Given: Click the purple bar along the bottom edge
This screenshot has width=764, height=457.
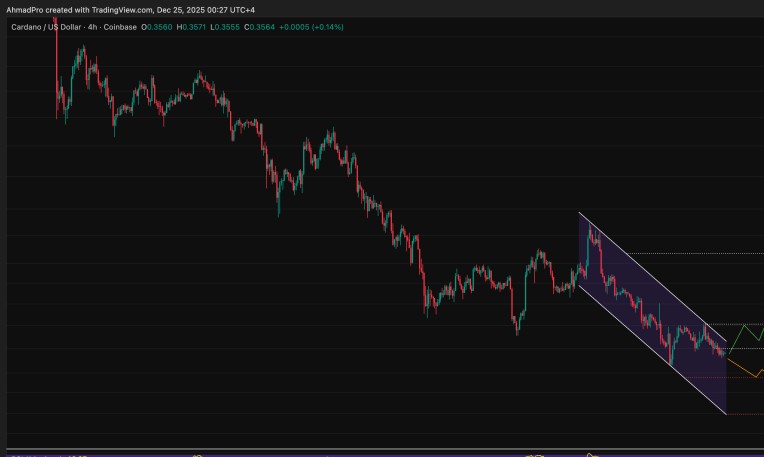Looking at the screenshot, I should click(380, 454).
